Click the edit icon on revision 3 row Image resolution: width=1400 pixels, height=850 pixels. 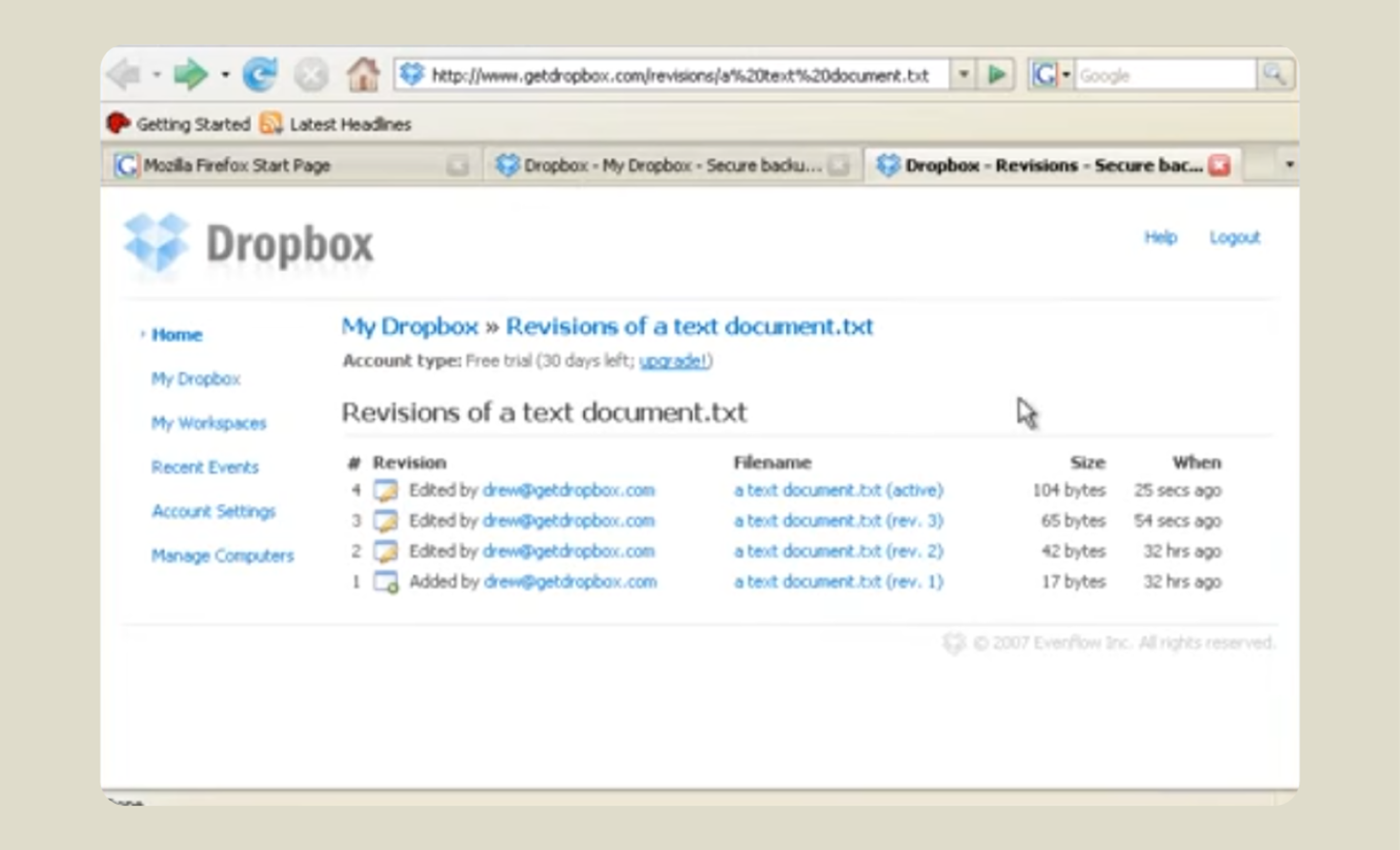click(x=385, y=521)
